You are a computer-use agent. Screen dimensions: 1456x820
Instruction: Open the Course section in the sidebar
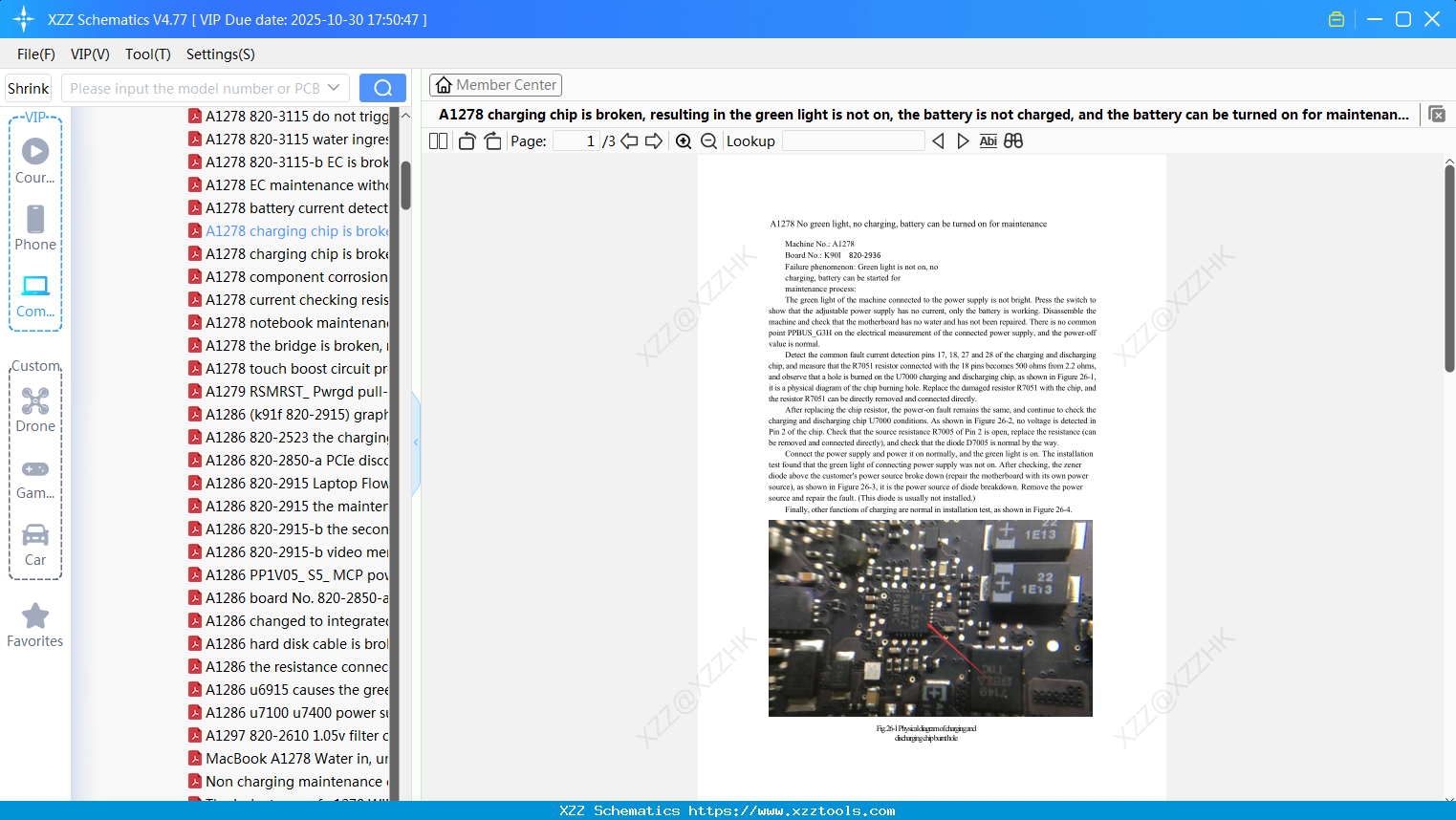point(35,161)
